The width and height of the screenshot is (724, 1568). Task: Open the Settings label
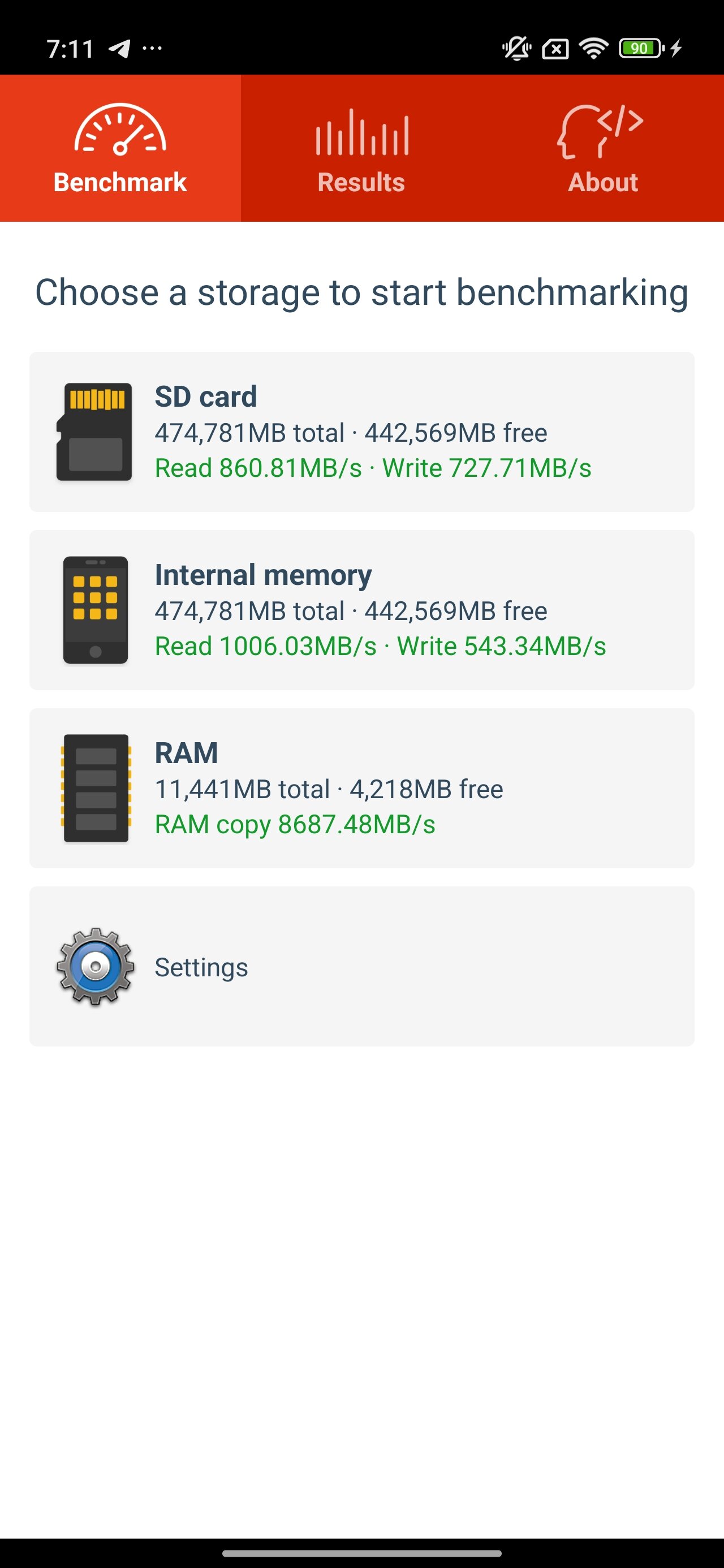(201, 967)
